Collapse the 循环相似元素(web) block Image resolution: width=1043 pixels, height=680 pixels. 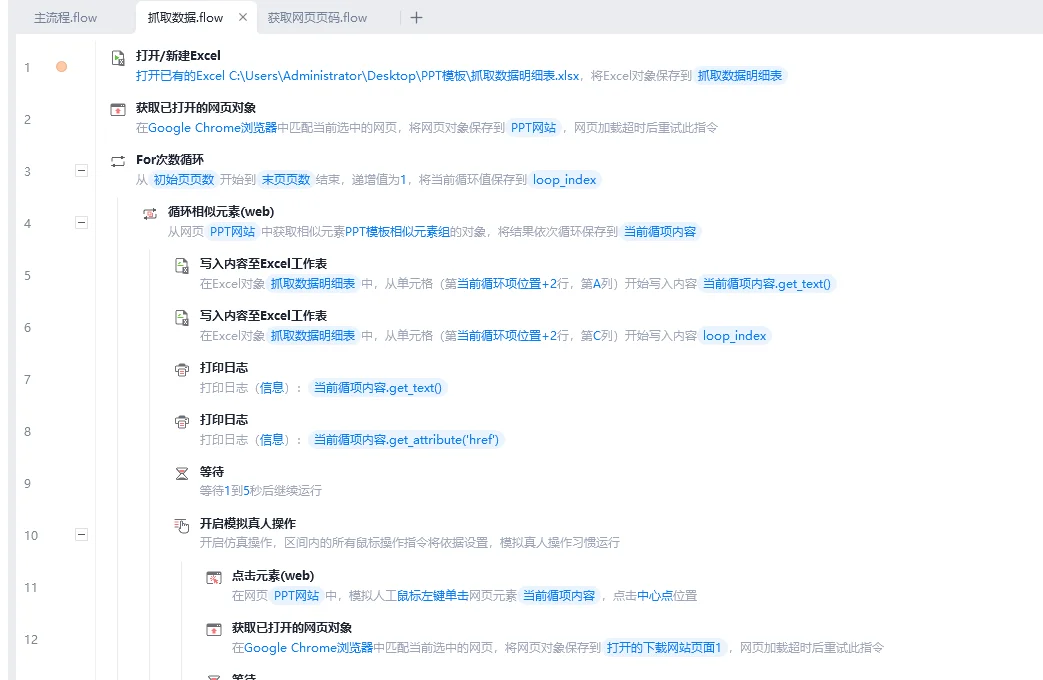[x=81, y=223]
